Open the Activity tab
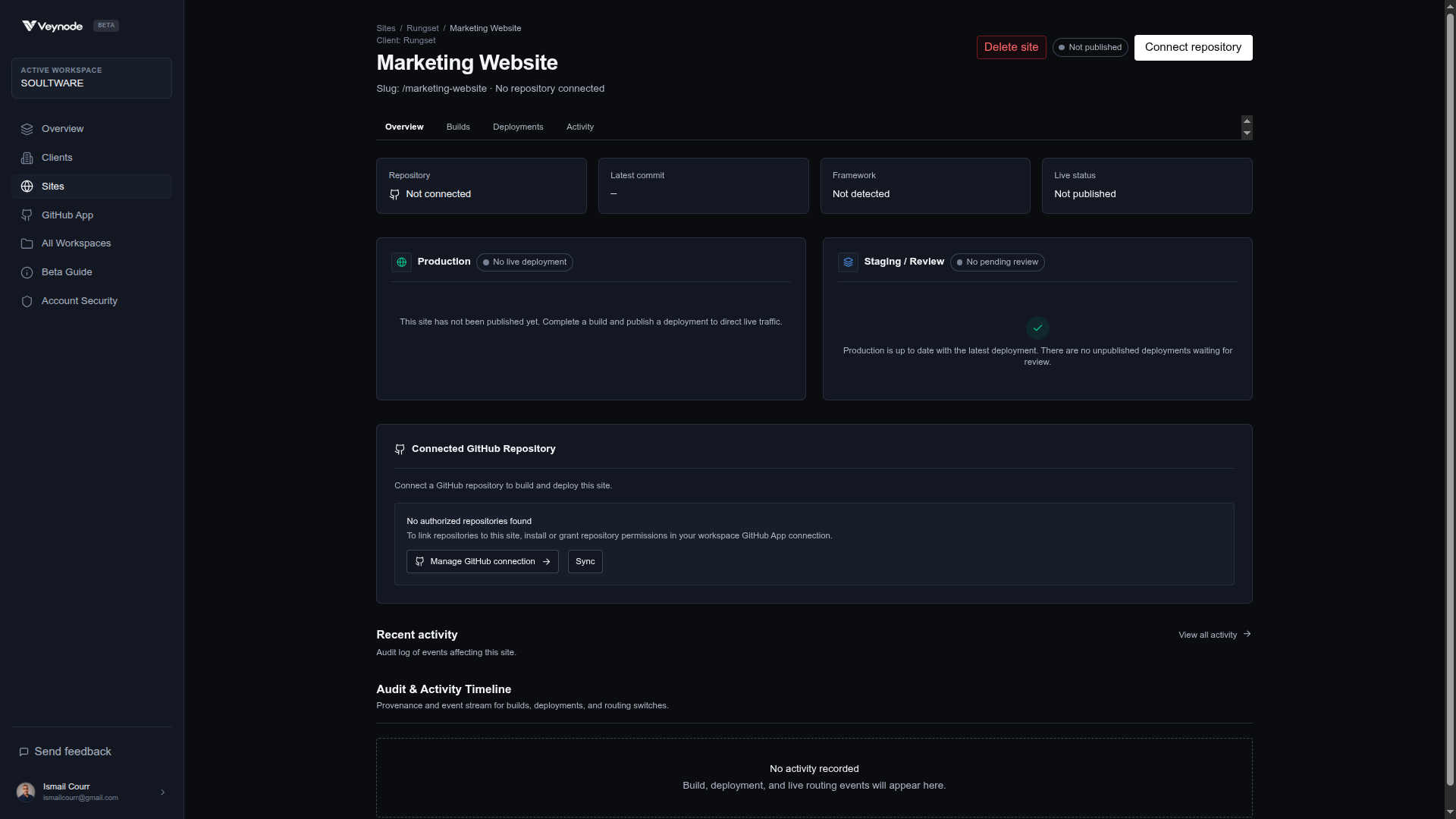This screenshot has height=819, width=1456. [x=580, y=127]
